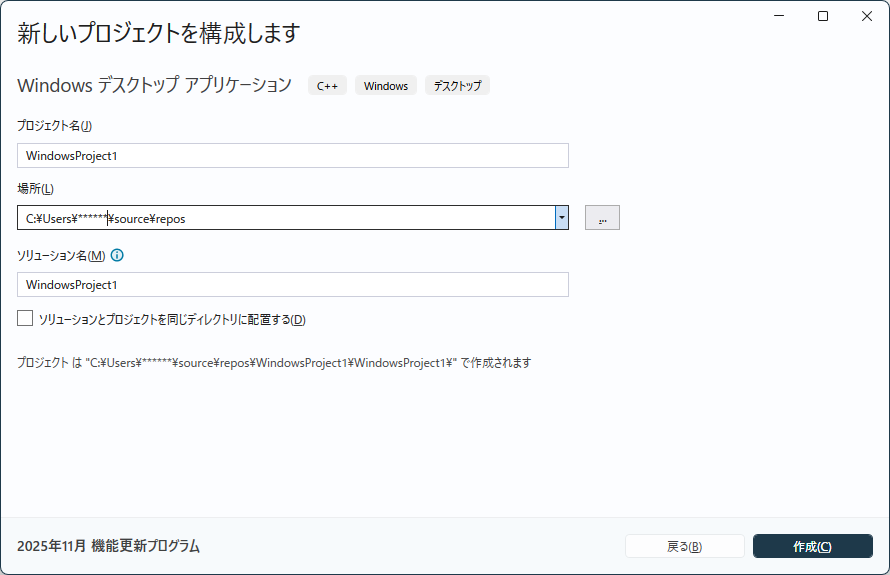Viewport: 890px width, 575px height.
Task: Click into the ソリューション名 text field
Action: [x=292, y=285]
